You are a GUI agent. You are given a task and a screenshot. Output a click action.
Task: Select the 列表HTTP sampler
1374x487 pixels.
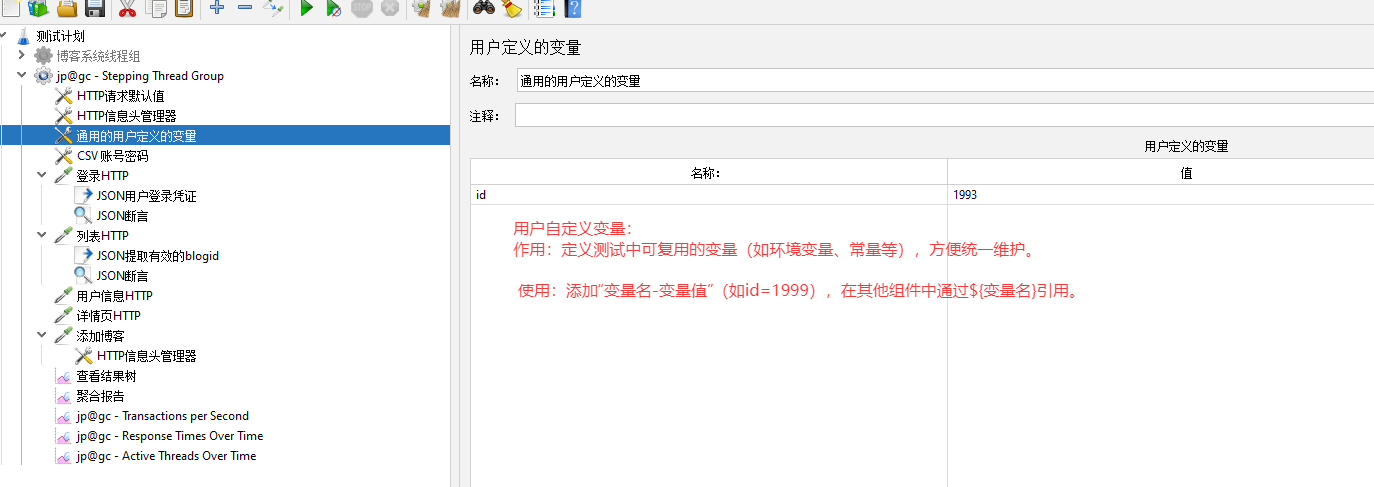[x=102, y=236]
